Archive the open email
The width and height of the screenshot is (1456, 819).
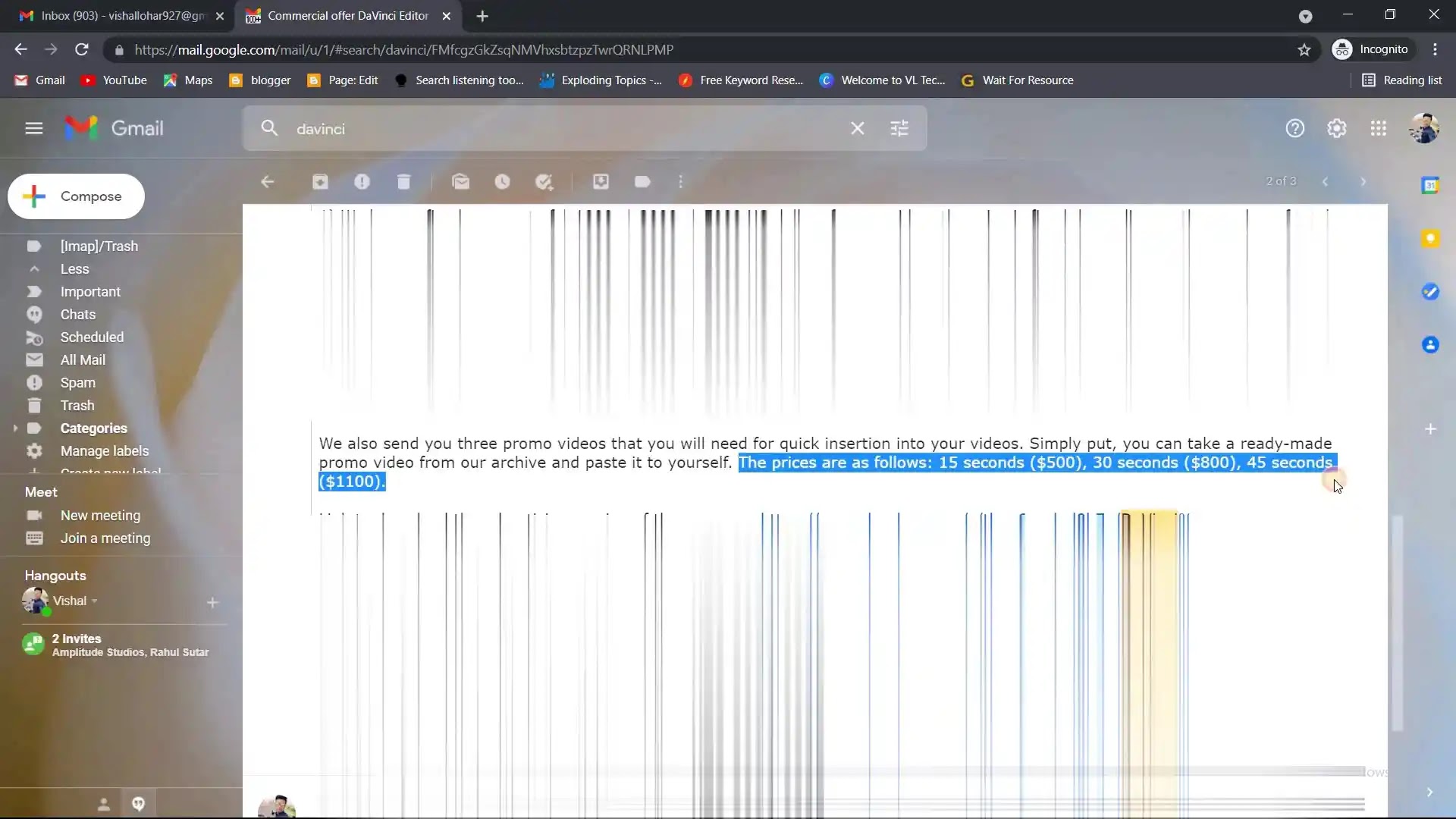coord(320,182)
